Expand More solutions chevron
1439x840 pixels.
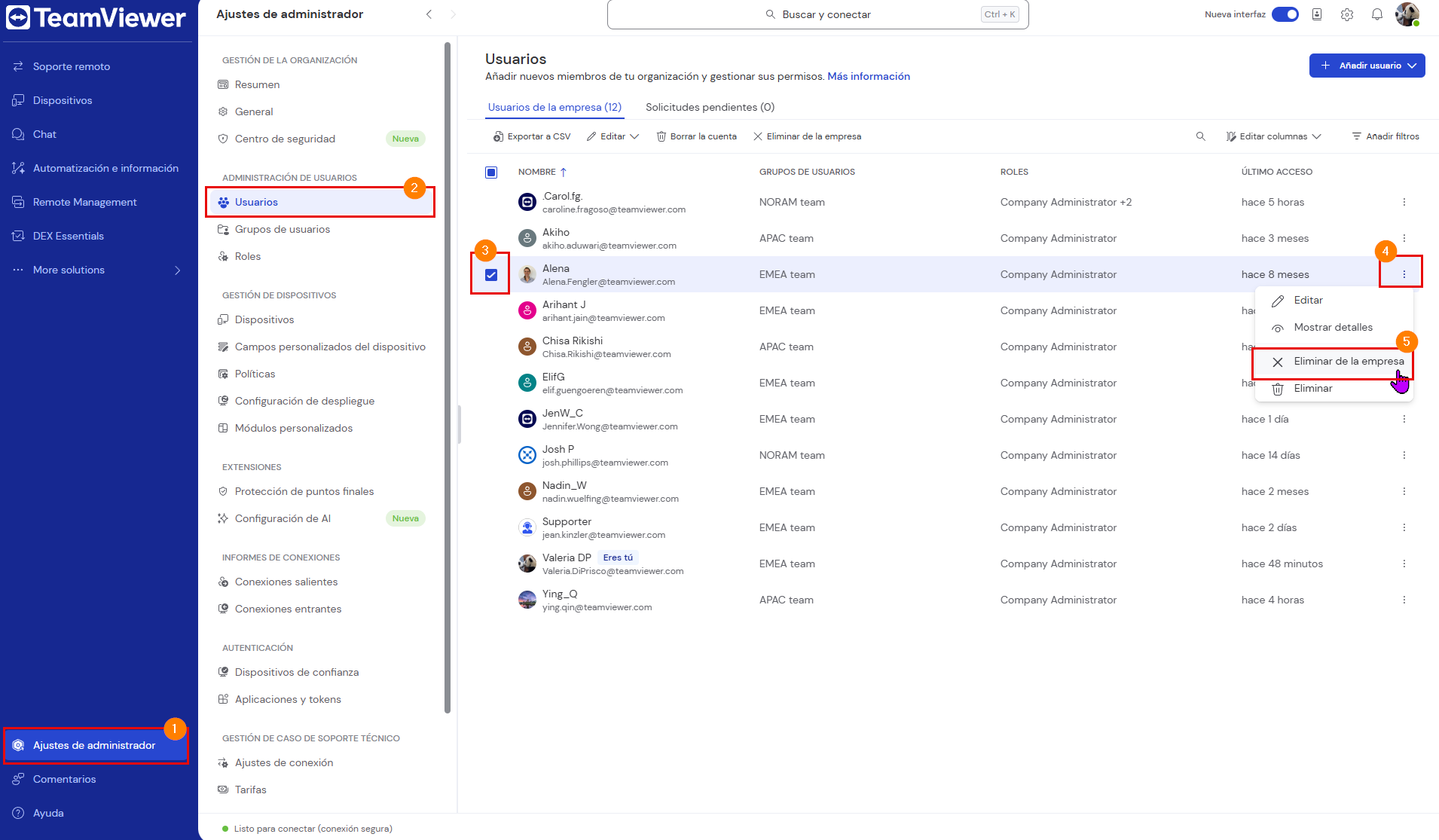tap(178, 270)
